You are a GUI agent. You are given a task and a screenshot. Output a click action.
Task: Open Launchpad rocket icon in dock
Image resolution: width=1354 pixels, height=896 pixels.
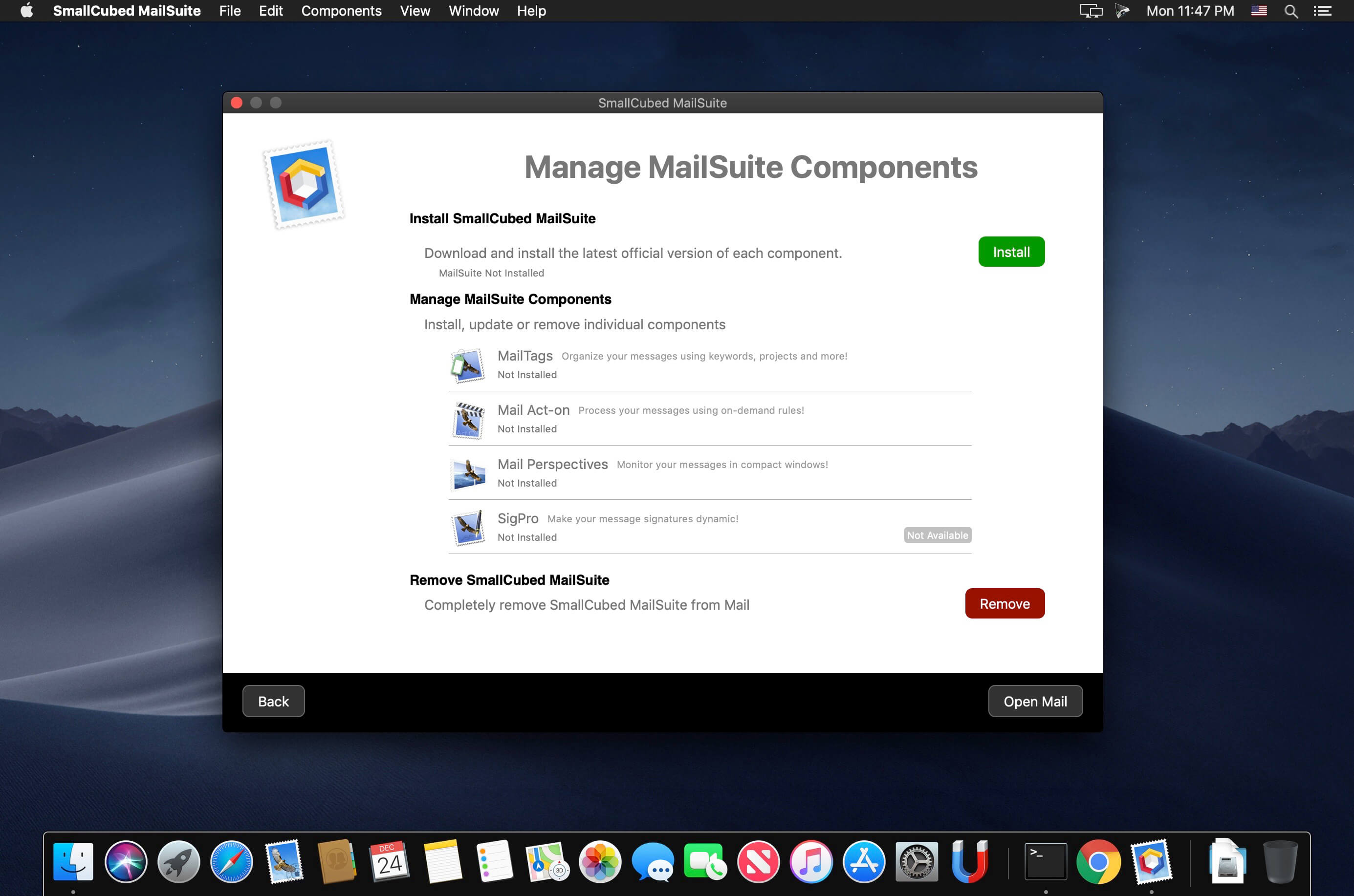coord(178,862)
